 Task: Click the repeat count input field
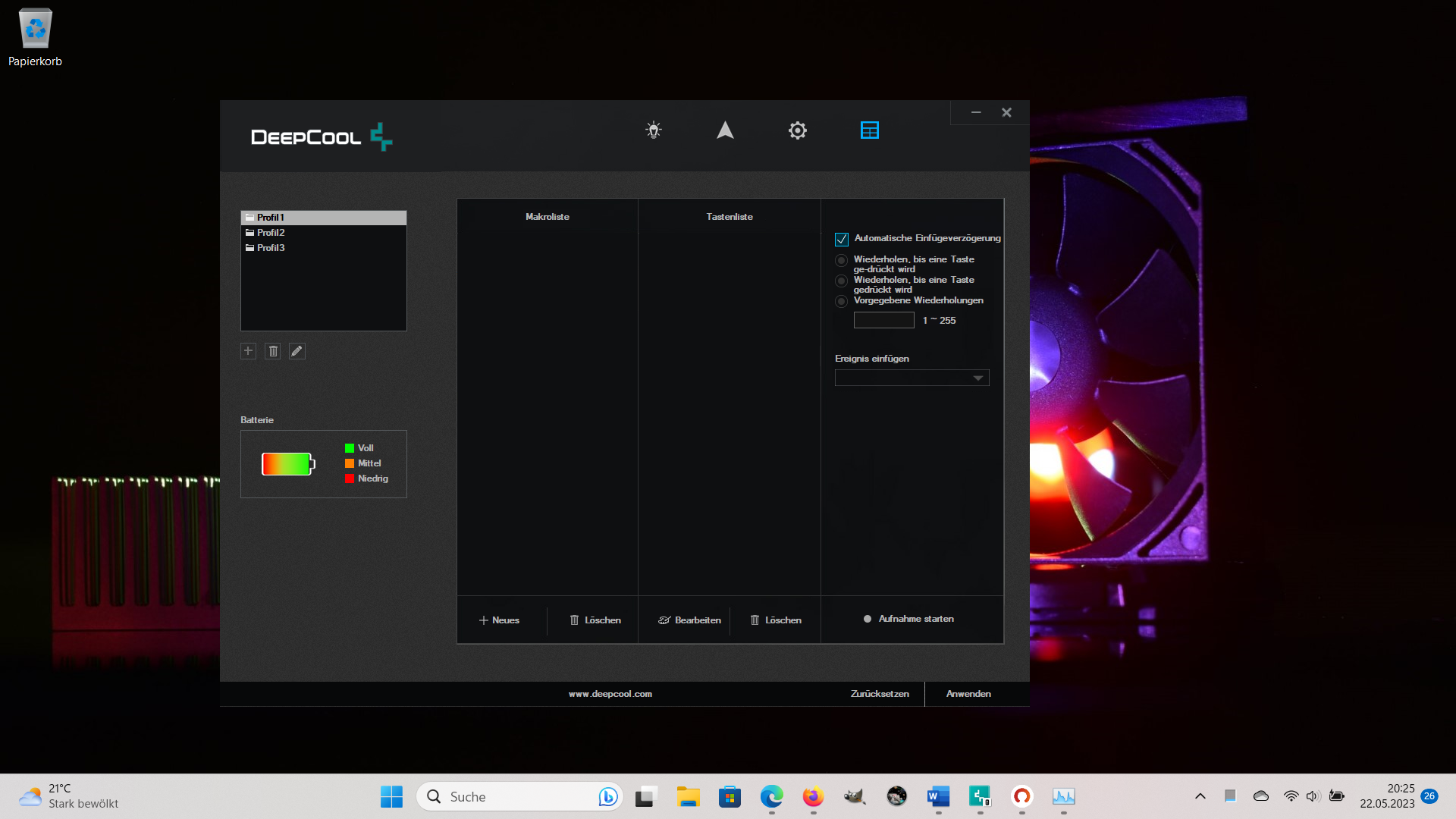click(883, 321)
